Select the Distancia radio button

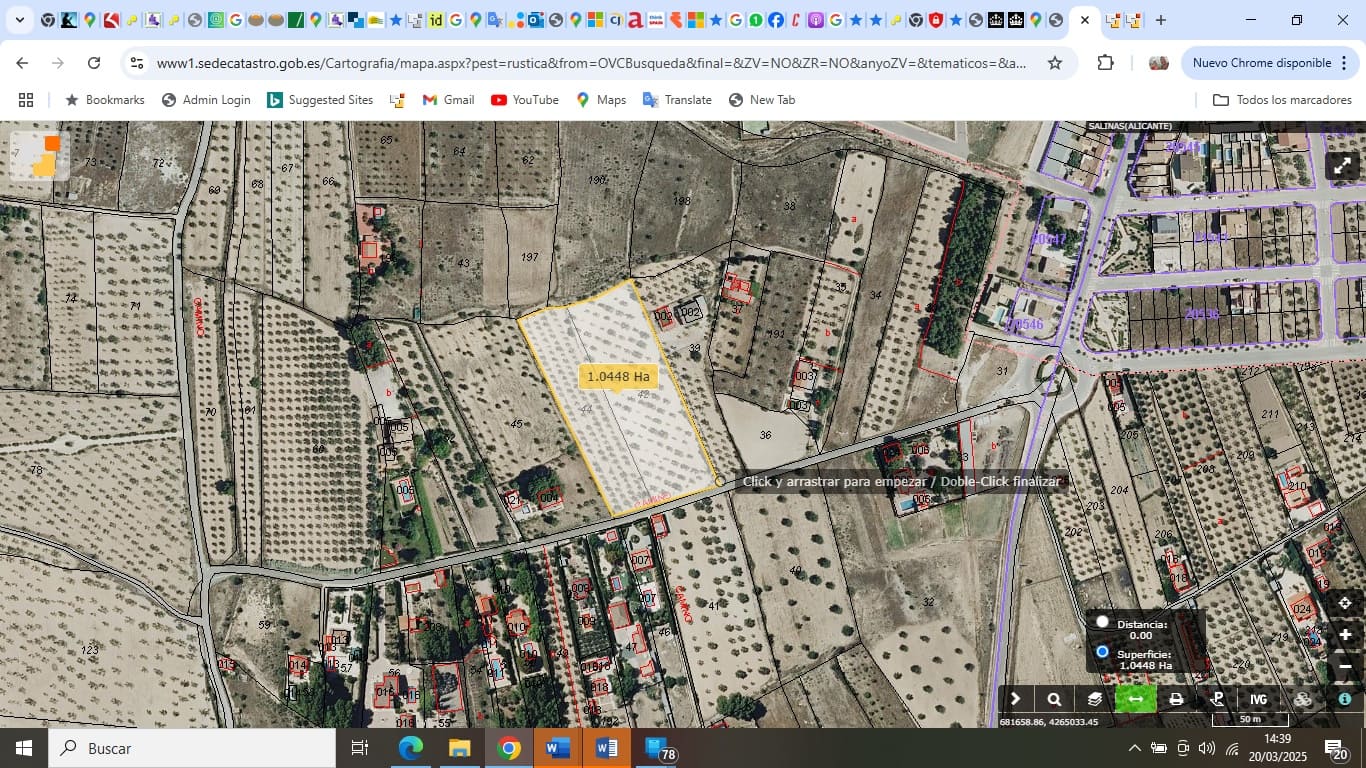(1102, 622)
